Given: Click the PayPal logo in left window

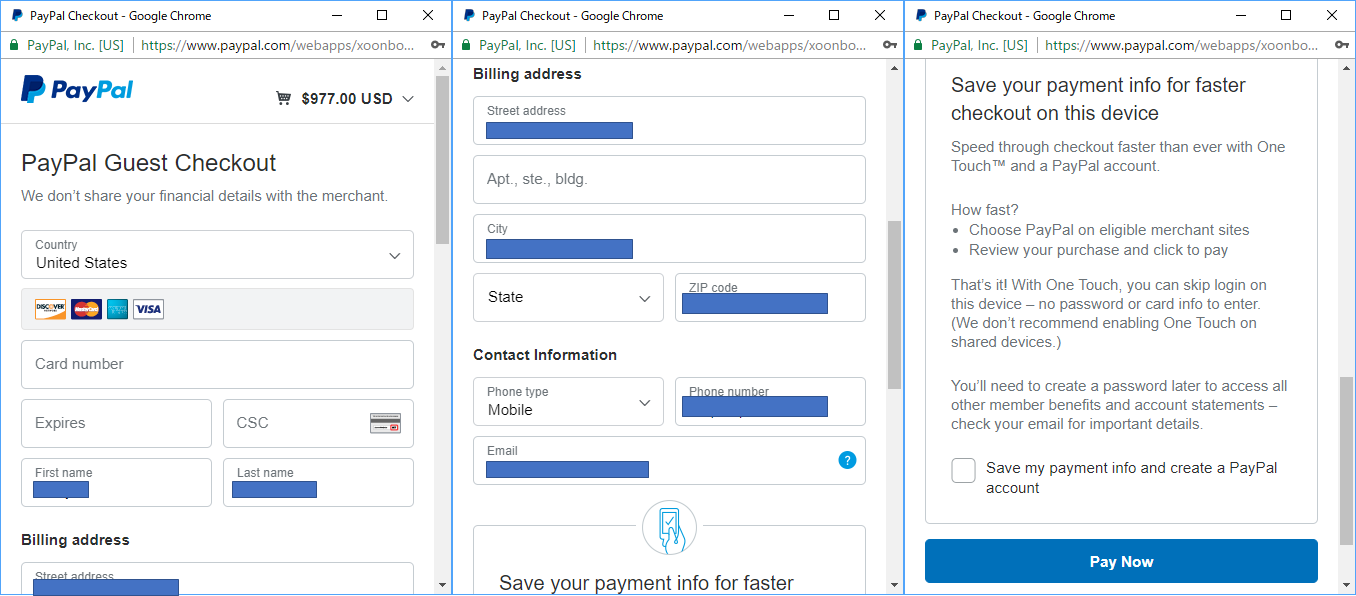Looking at the screenshot, I should pyautogui.click(x=77, y=90).
